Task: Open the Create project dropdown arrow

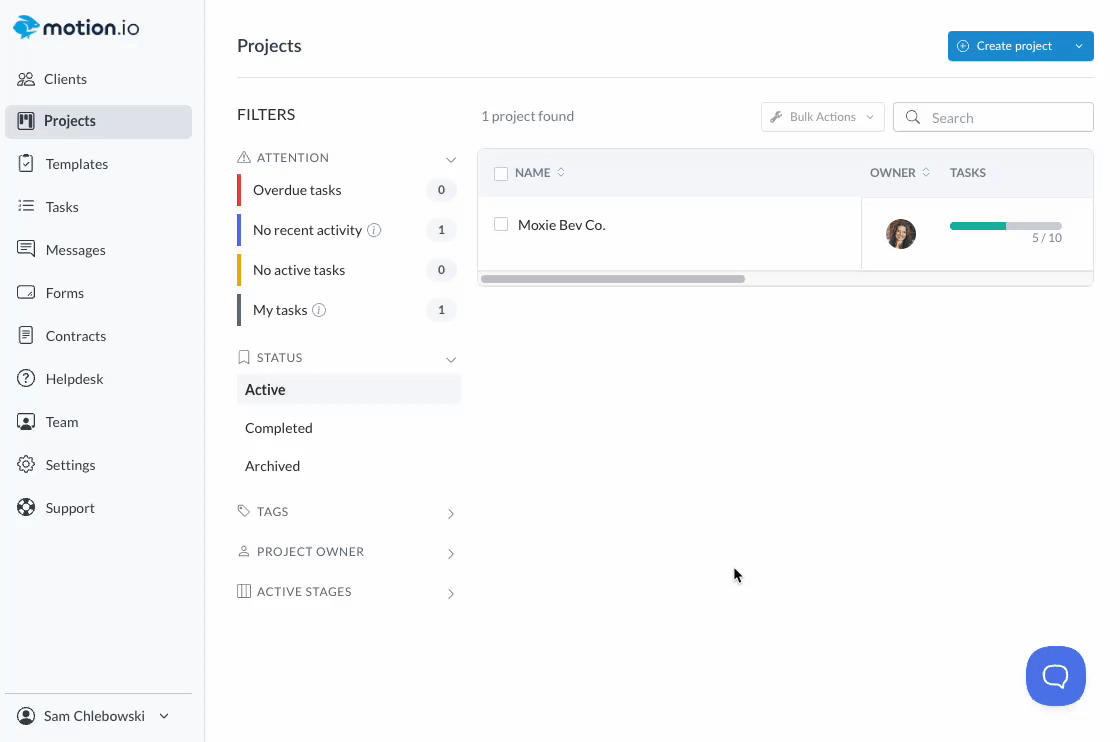Action: [x=1078, y=46]
